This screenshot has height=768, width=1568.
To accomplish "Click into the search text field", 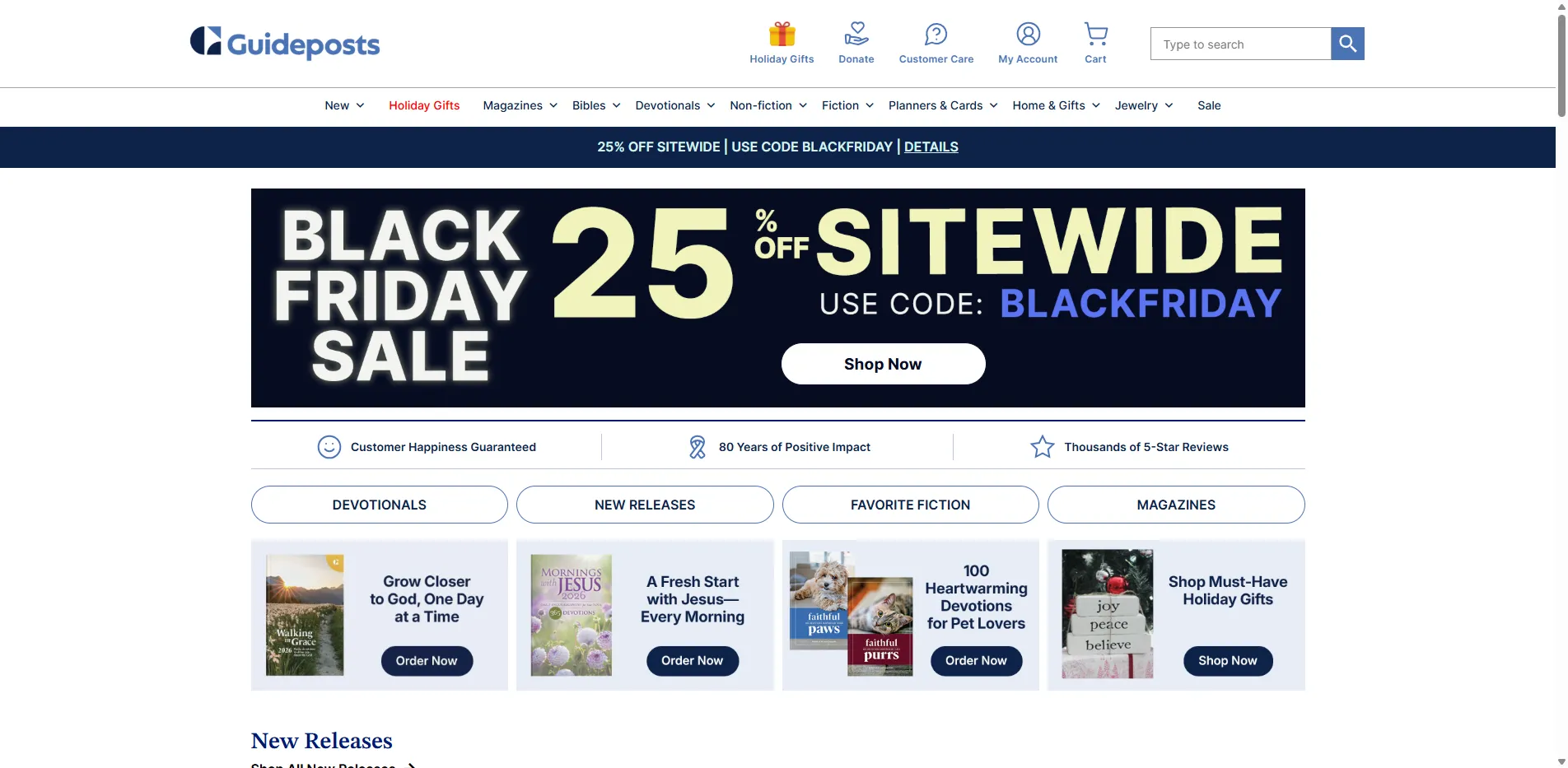I will click(x=1240, y=44).
